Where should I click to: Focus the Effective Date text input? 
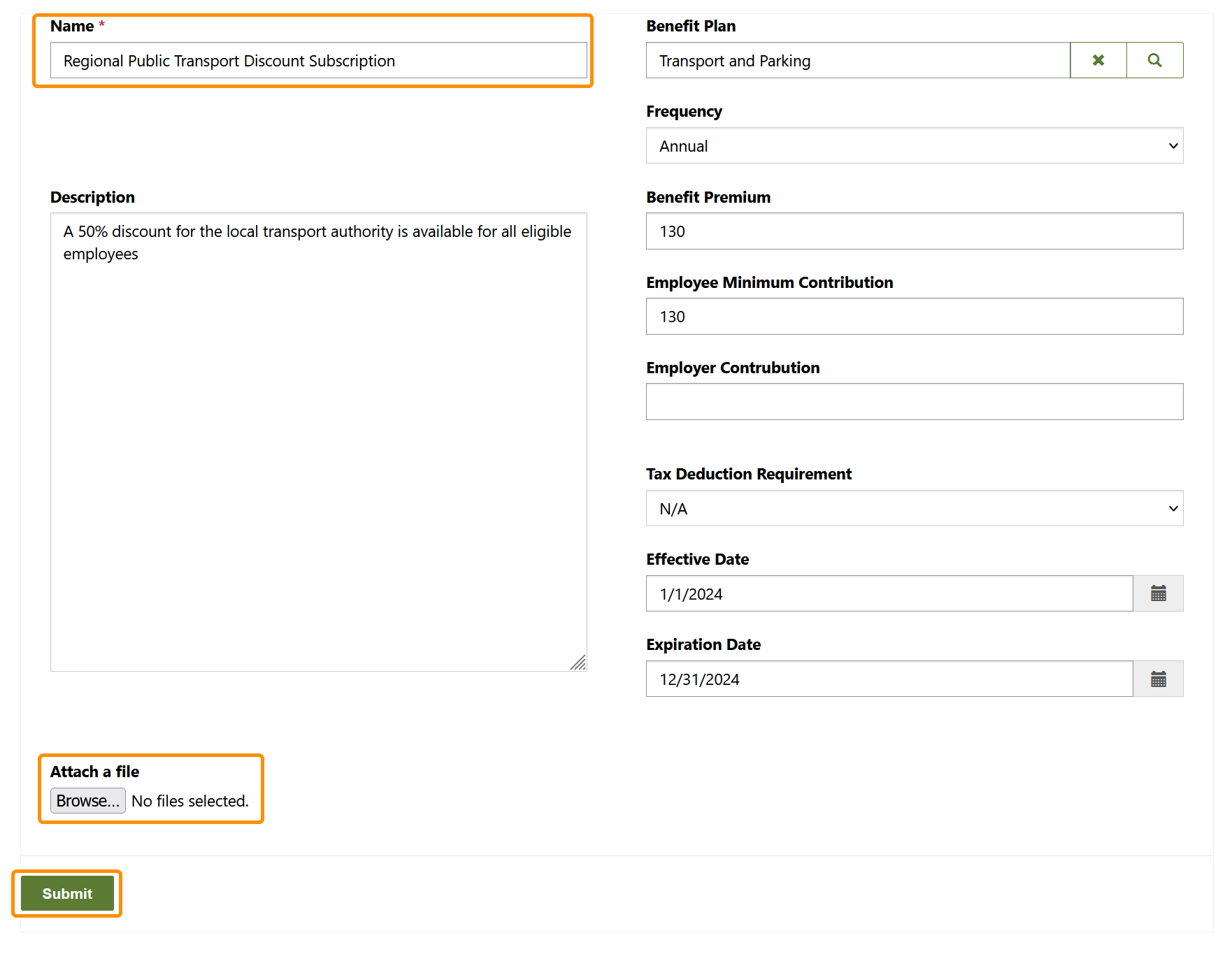(889, 594)
